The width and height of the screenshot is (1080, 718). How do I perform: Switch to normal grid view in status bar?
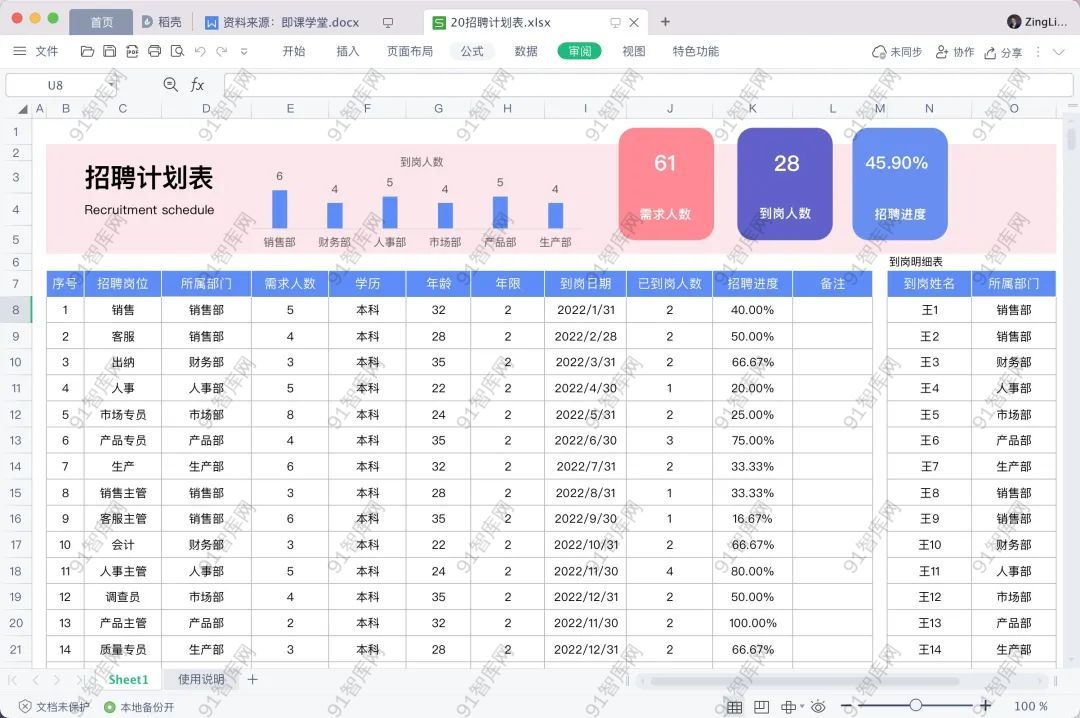pyautogui.click(x=734, y=706)
